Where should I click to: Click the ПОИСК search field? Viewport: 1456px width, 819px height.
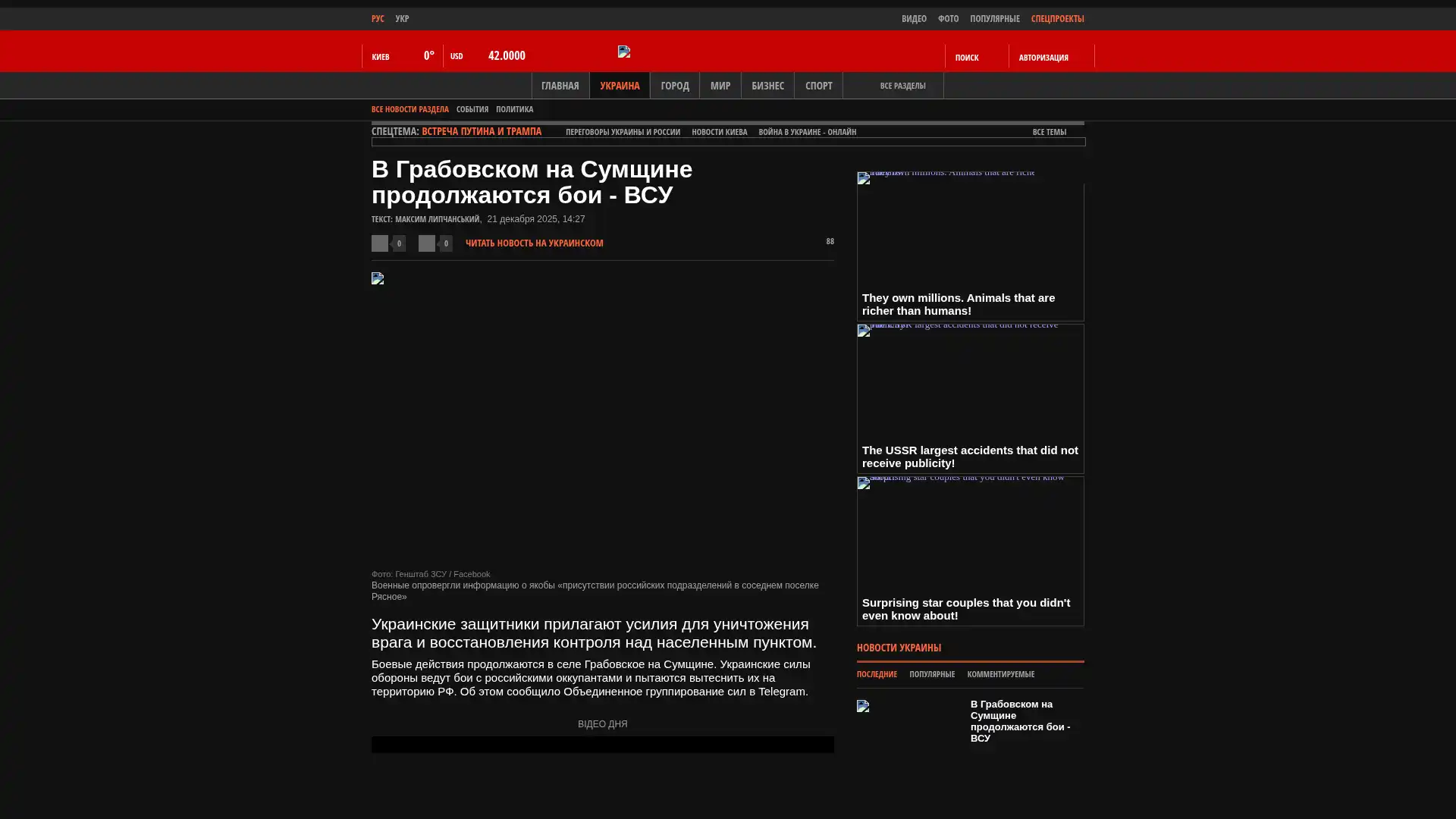967,57
